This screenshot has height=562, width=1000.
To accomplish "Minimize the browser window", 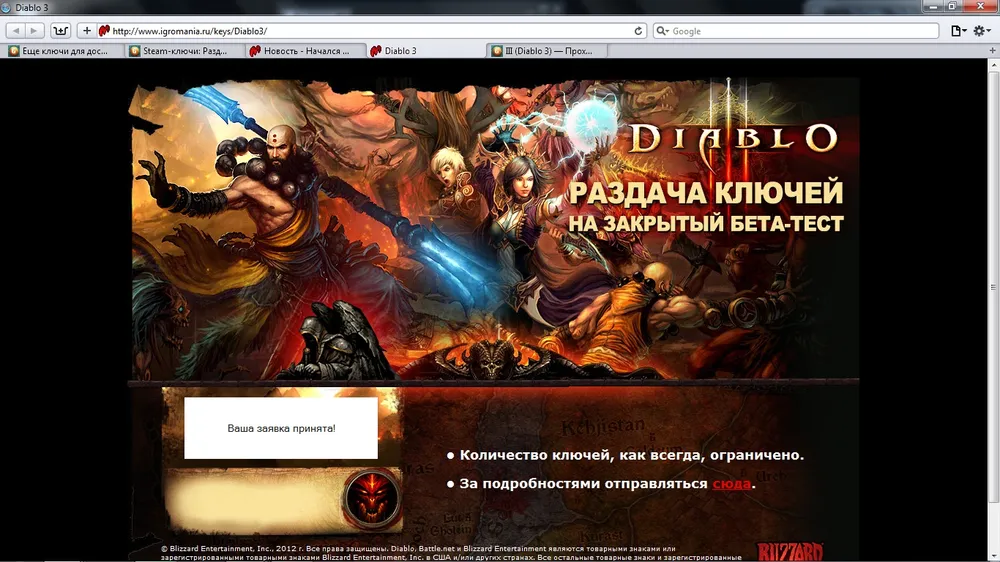I will pyautogui.click(x=933, y=6).
